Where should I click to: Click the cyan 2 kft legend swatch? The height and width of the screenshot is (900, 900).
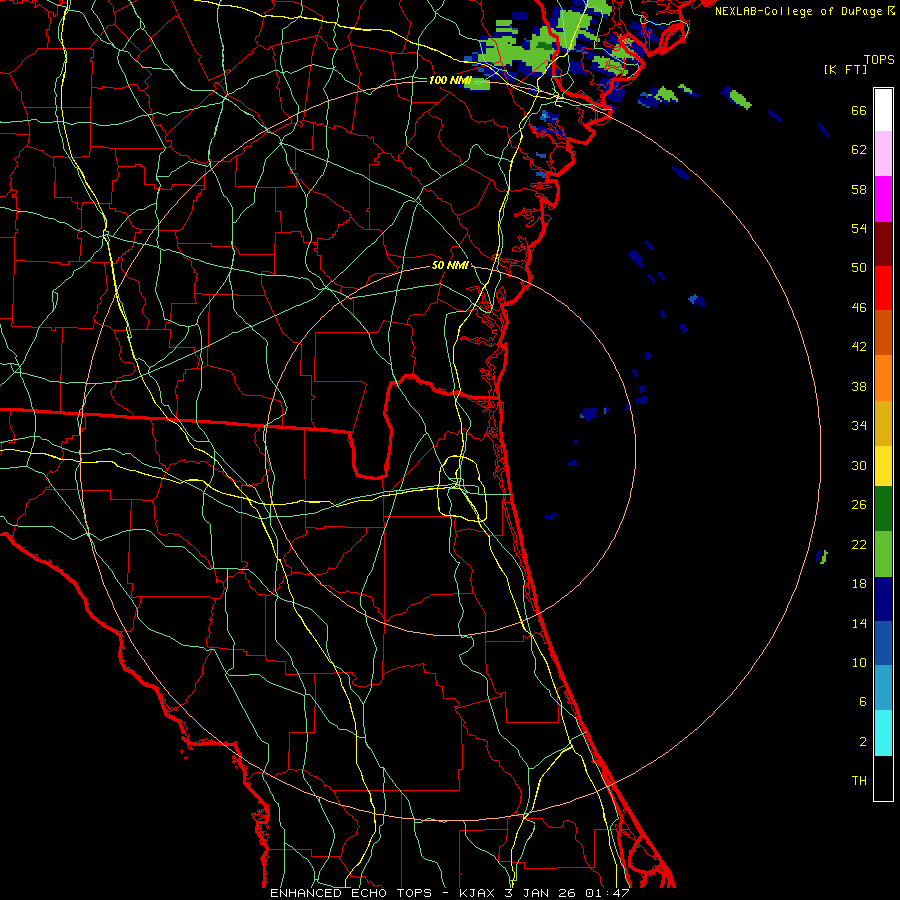883,733
